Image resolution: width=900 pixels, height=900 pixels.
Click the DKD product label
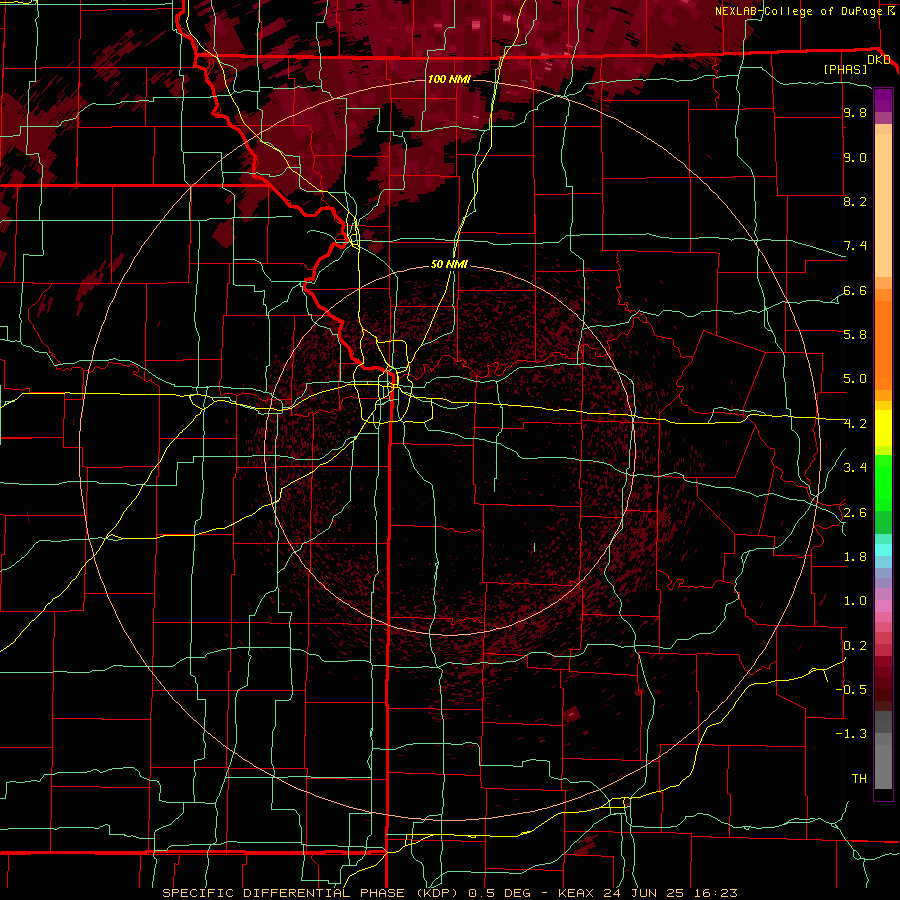coord(879,60)
